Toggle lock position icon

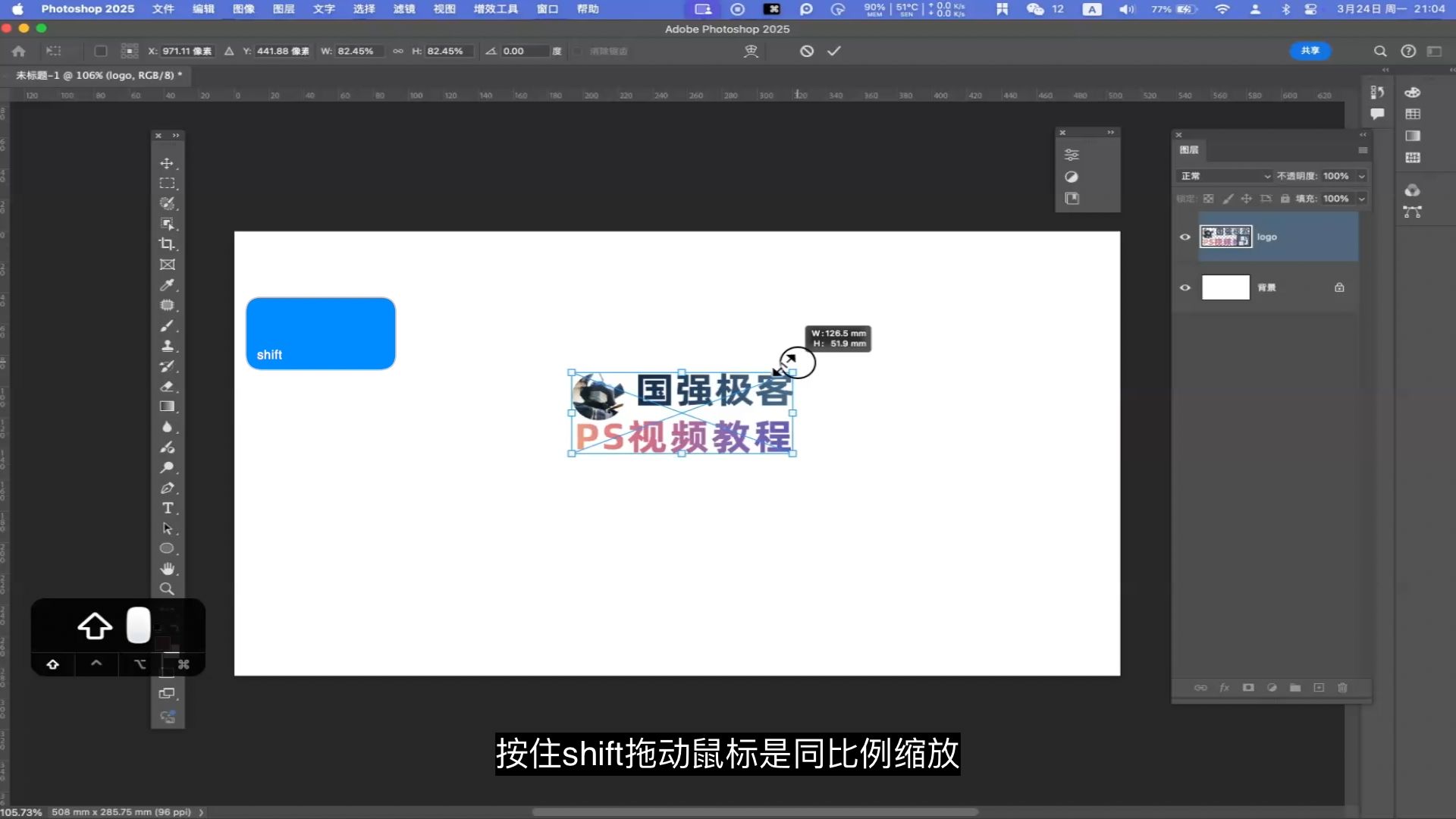(1246, 199)
